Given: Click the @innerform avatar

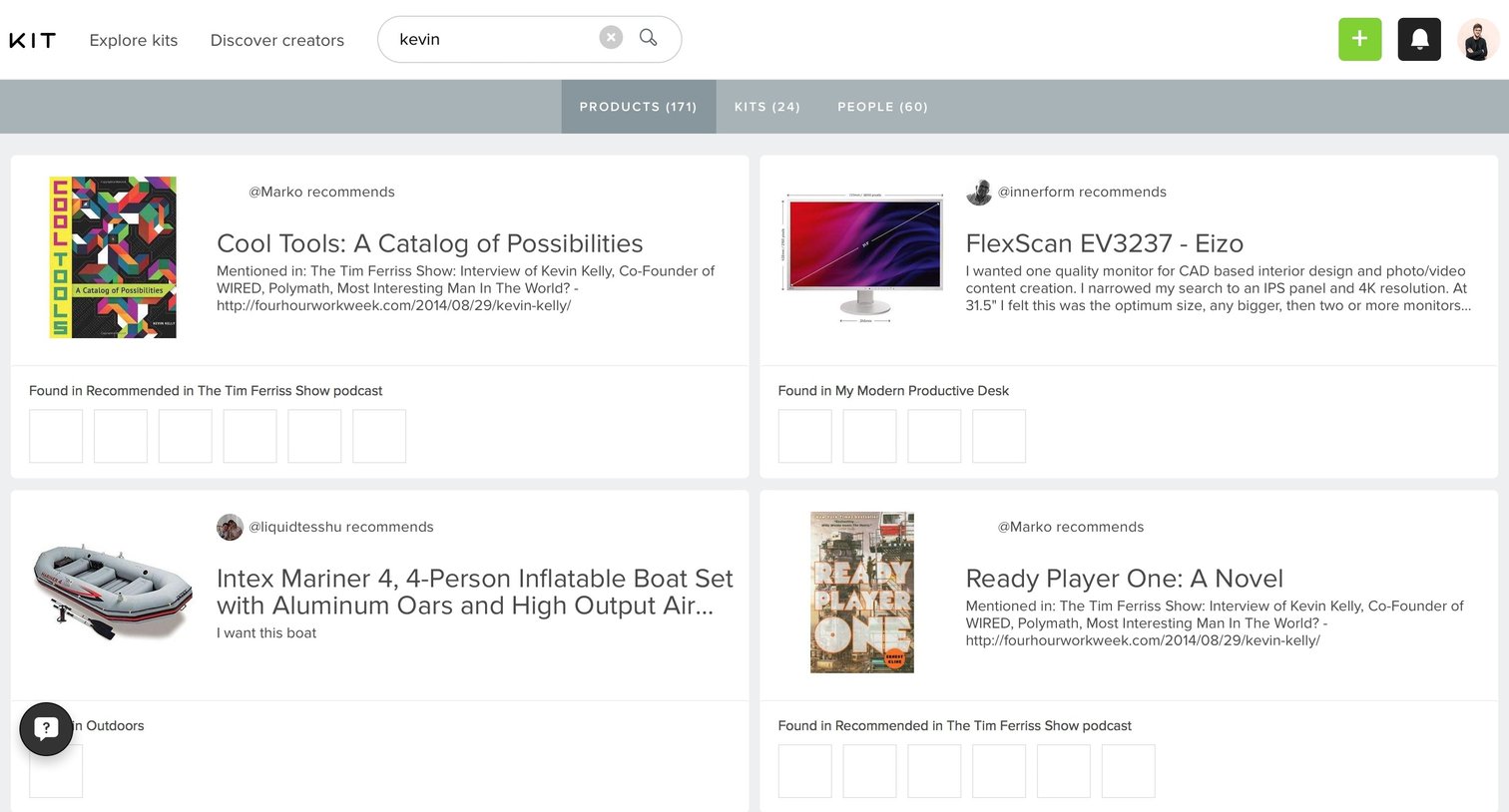Looking at the screenshot, I should point(979,193).
